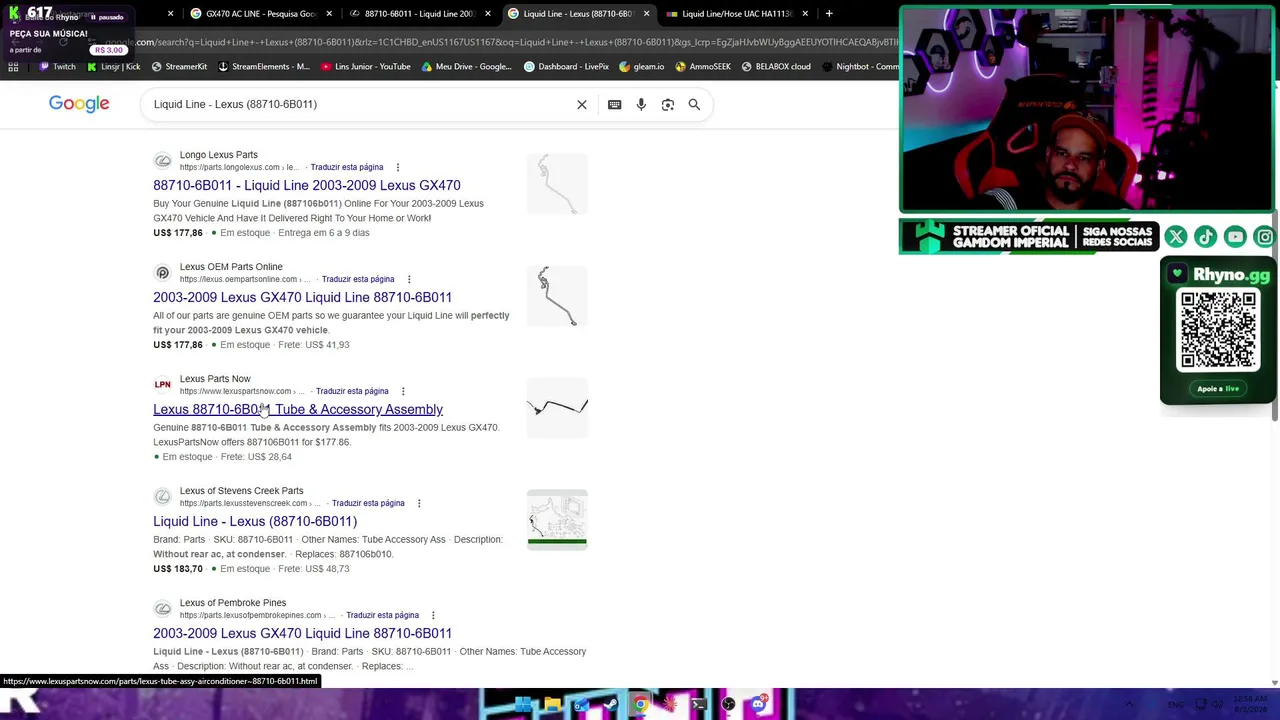Viewport: 1280px width, 720px height.
Task: Open the StreamElements bookmark
Action: click(x=263, y=67)
